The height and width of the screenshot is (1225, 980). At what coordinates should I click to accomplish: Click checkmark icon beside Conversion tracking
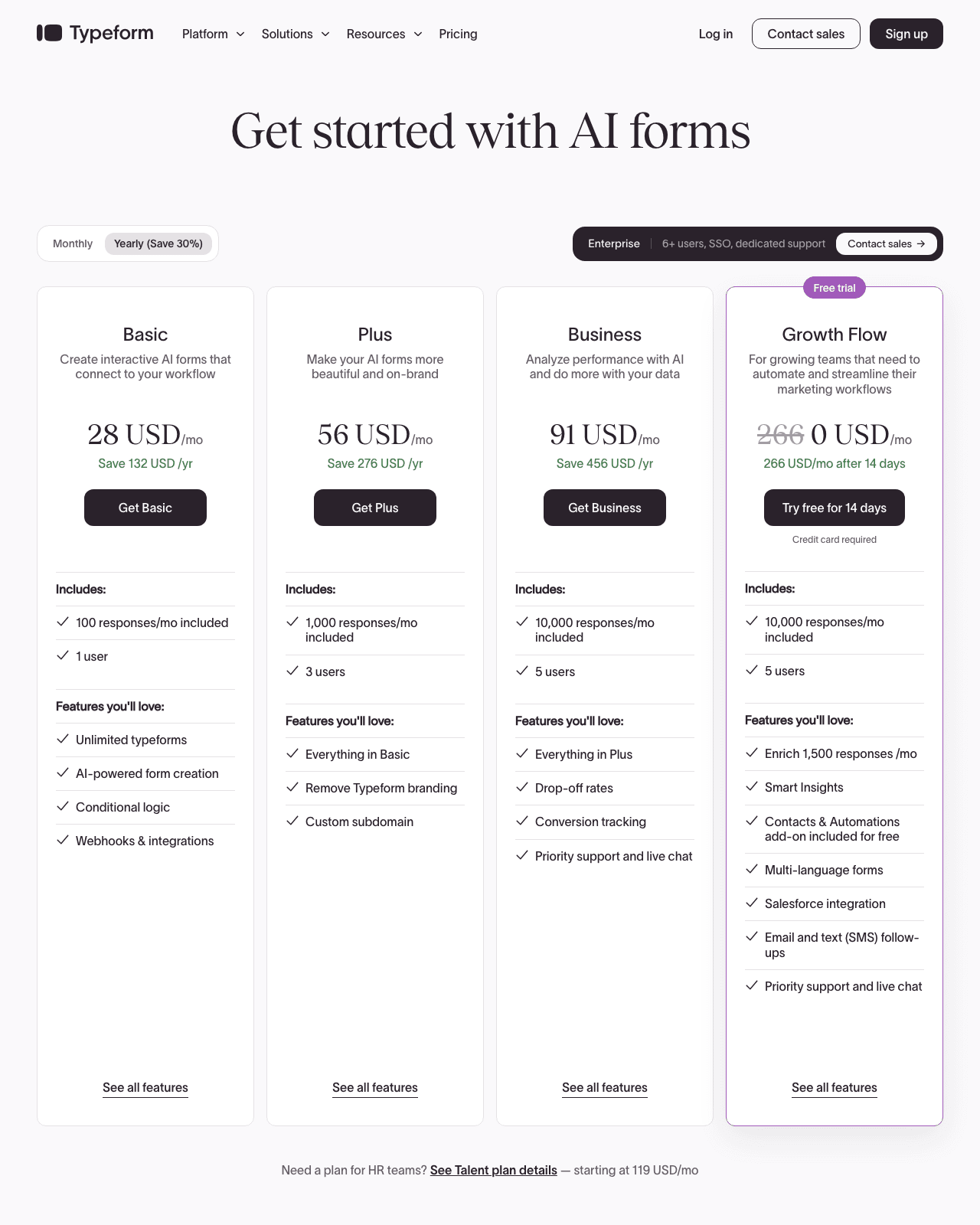pos(522,821)
